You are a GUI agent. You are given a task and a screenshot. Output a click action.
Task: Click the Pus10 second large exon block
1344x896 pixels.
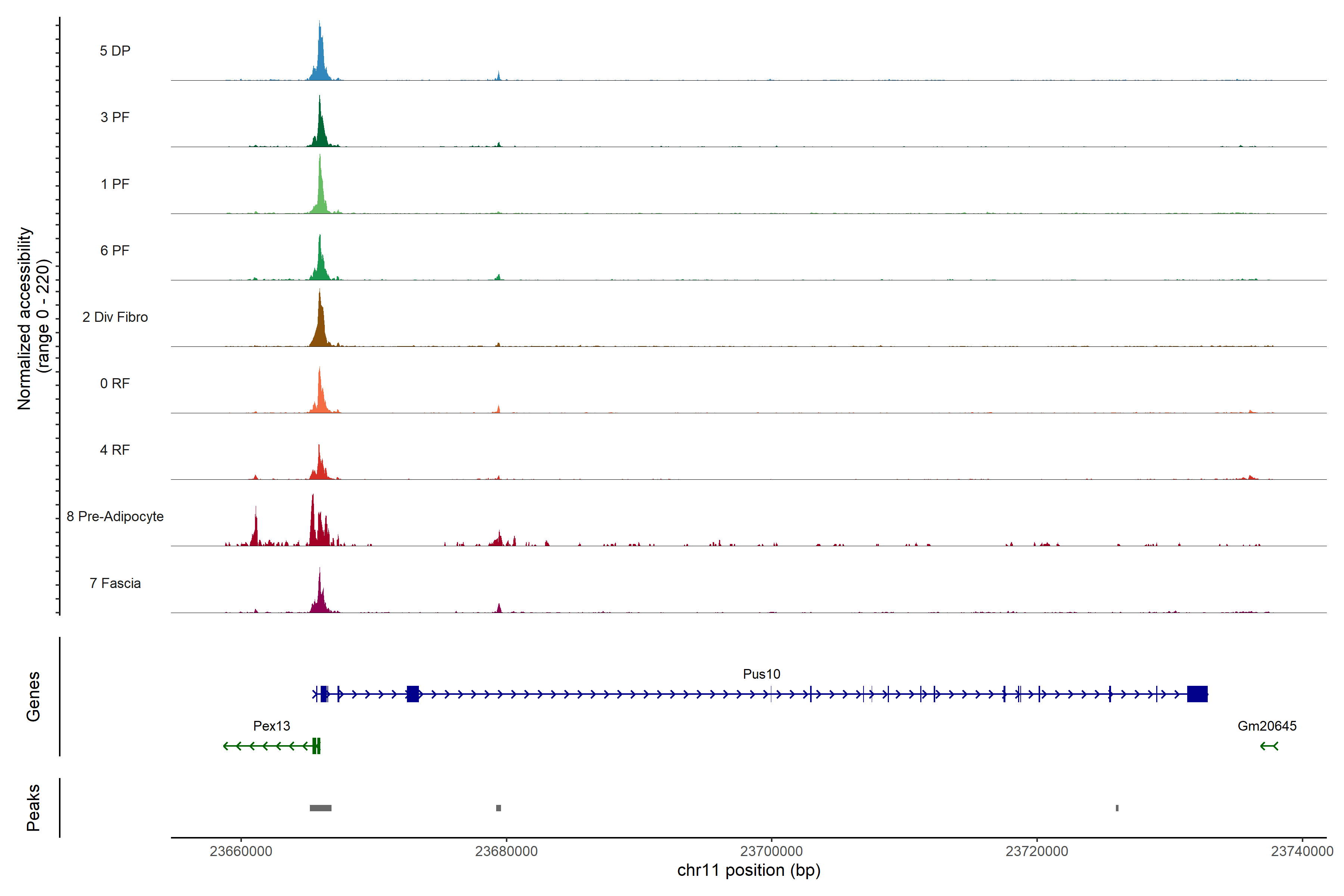pos(413,694)
